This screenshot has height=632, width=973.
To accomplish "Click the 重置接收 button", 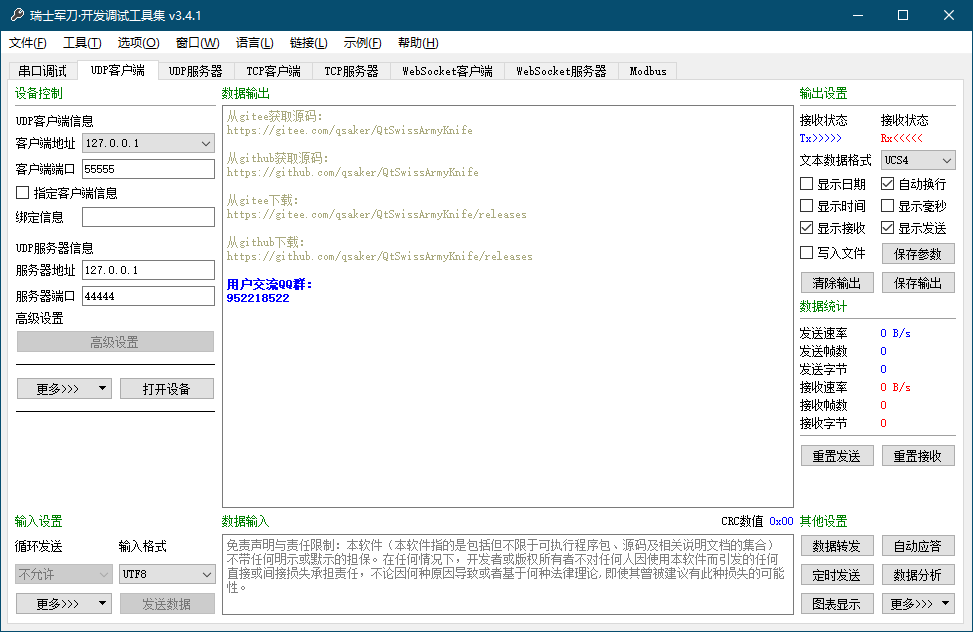I will (x=917, y=456).
